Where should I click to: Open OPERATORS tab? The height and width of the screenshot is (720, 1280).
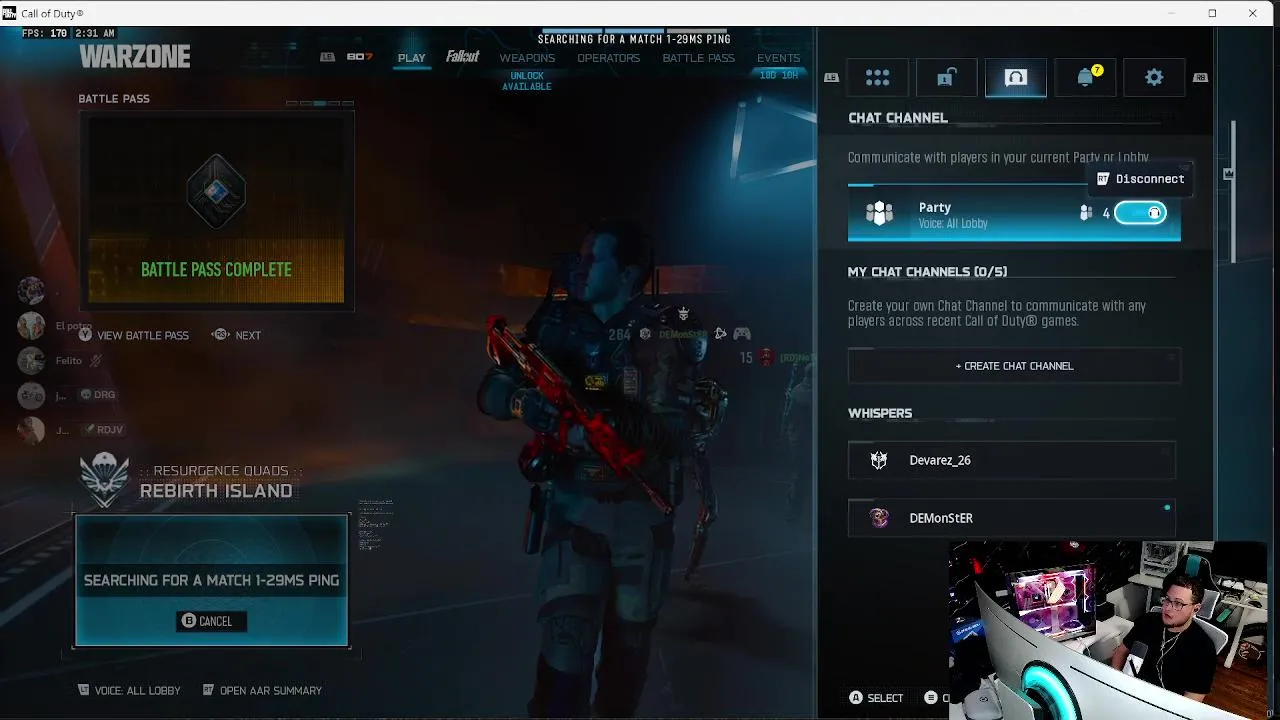pos(608,58)
